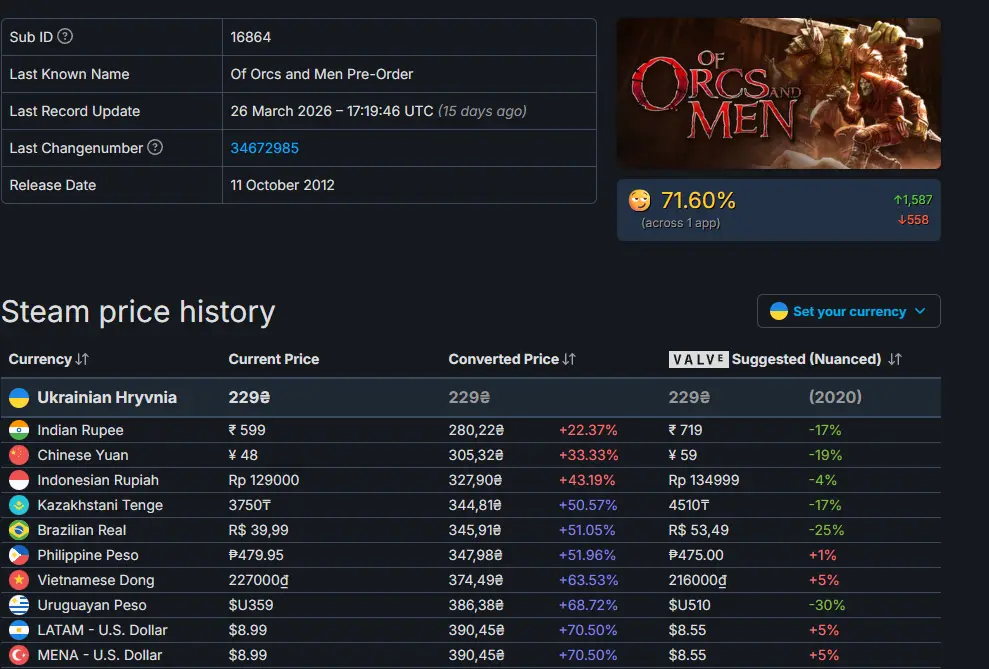Click the -30% suggested difference

coord(827,605)
